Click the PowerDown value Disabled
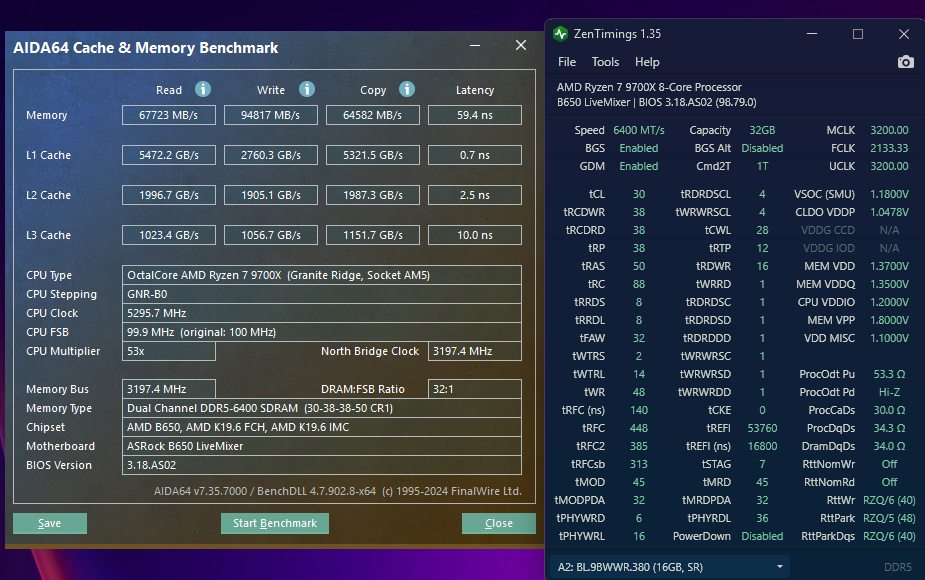The height and width of the screenshot is (580, 925). (762, 536)
